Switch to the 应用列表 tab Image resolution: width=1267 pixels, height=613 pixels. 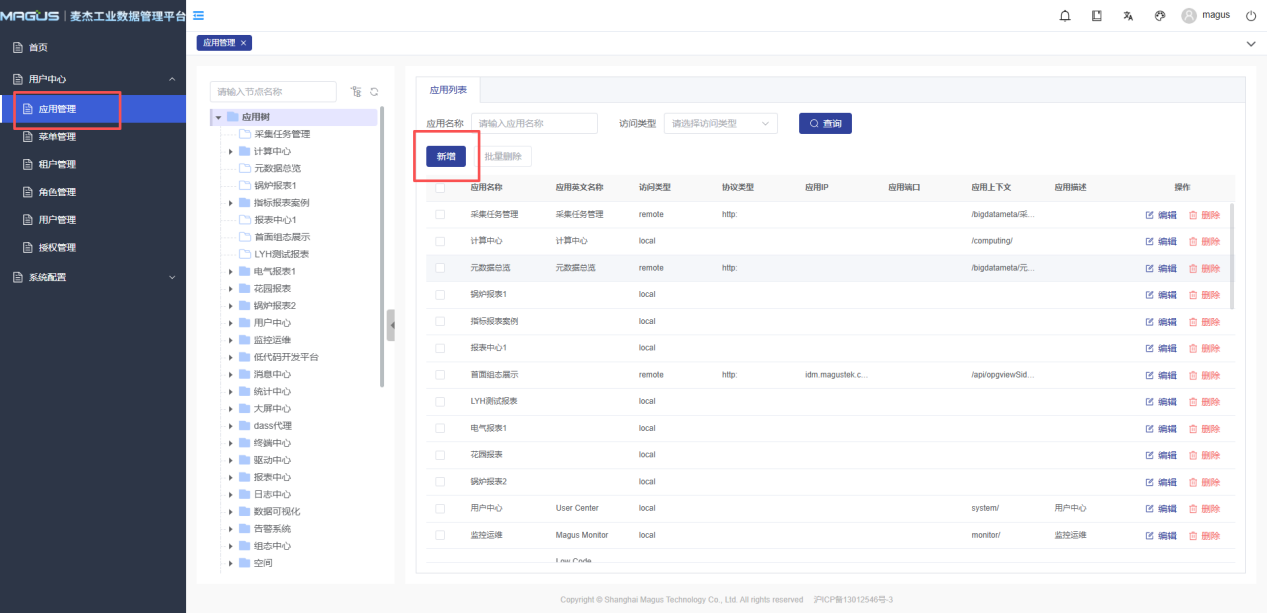coord(448,90)
